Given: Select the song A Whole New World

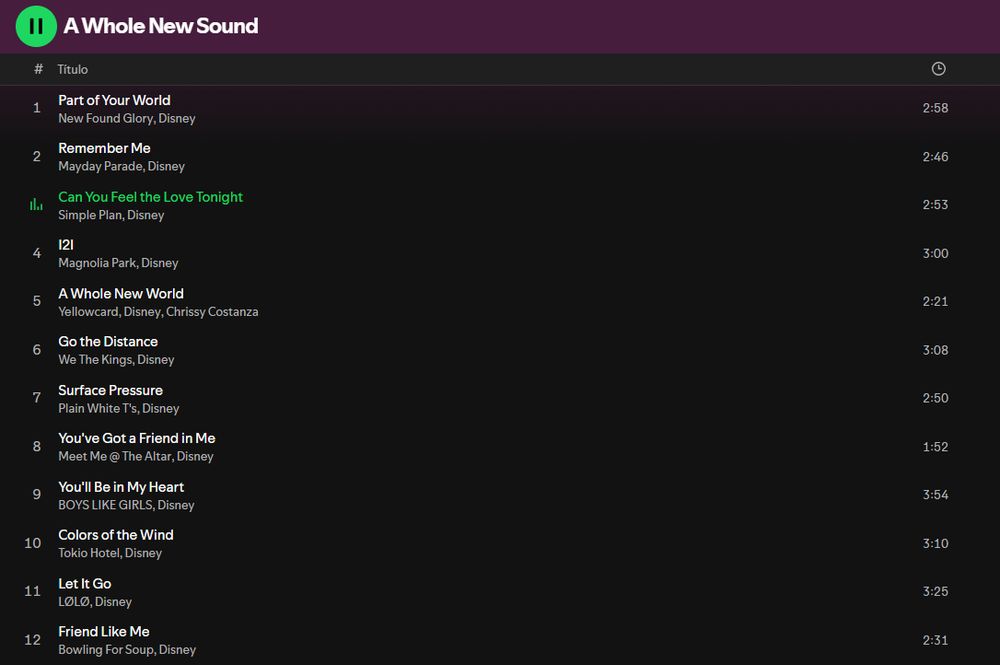Looking at the screenshot, I should (x=121, y=293).
